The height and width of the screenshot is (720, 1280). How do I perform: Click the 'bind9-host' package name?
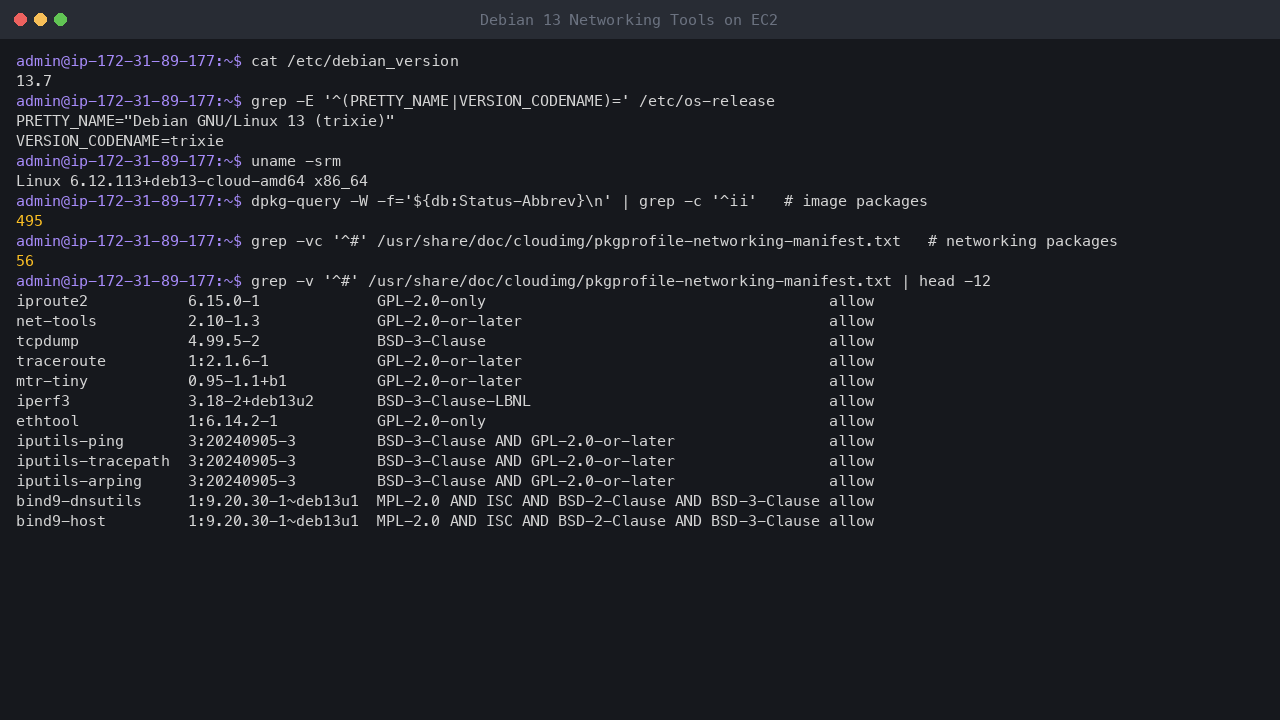point(61,521)
